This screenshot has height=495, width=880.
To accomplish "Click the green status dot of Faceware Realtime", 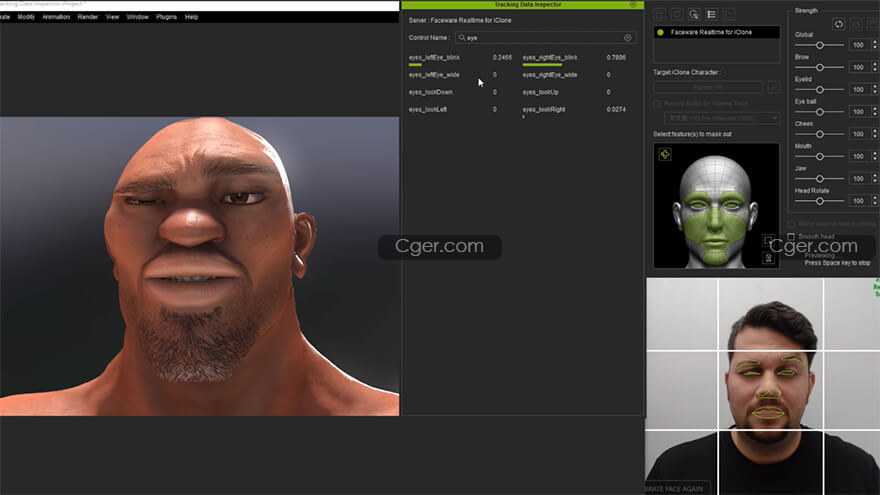I will [661, 33].
